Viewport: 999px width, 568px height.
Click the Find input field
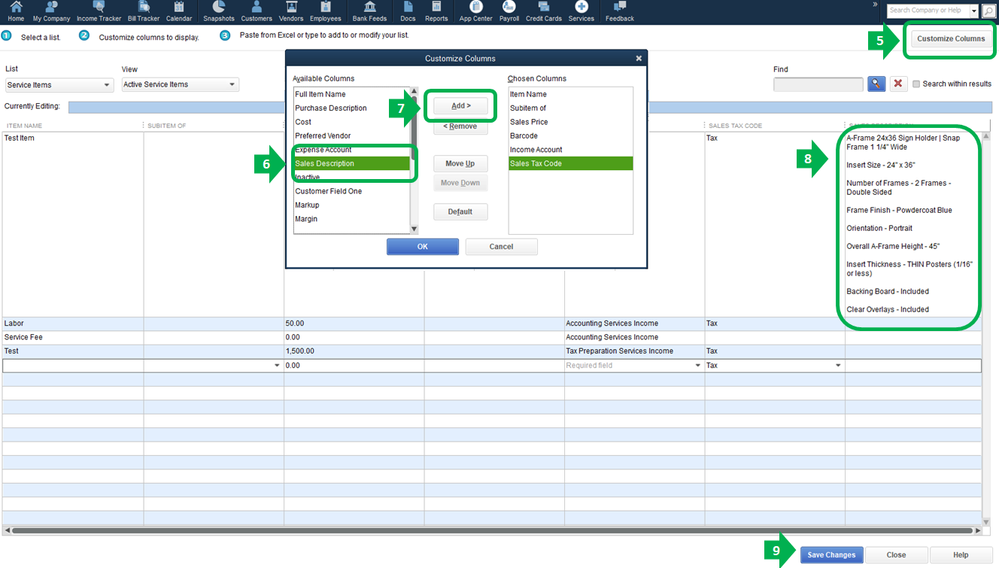click(x=818, y=84)
